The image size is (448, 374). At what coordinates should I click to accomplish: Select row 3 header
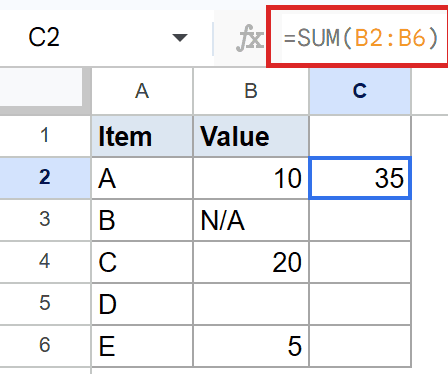[x=45, y=220]
